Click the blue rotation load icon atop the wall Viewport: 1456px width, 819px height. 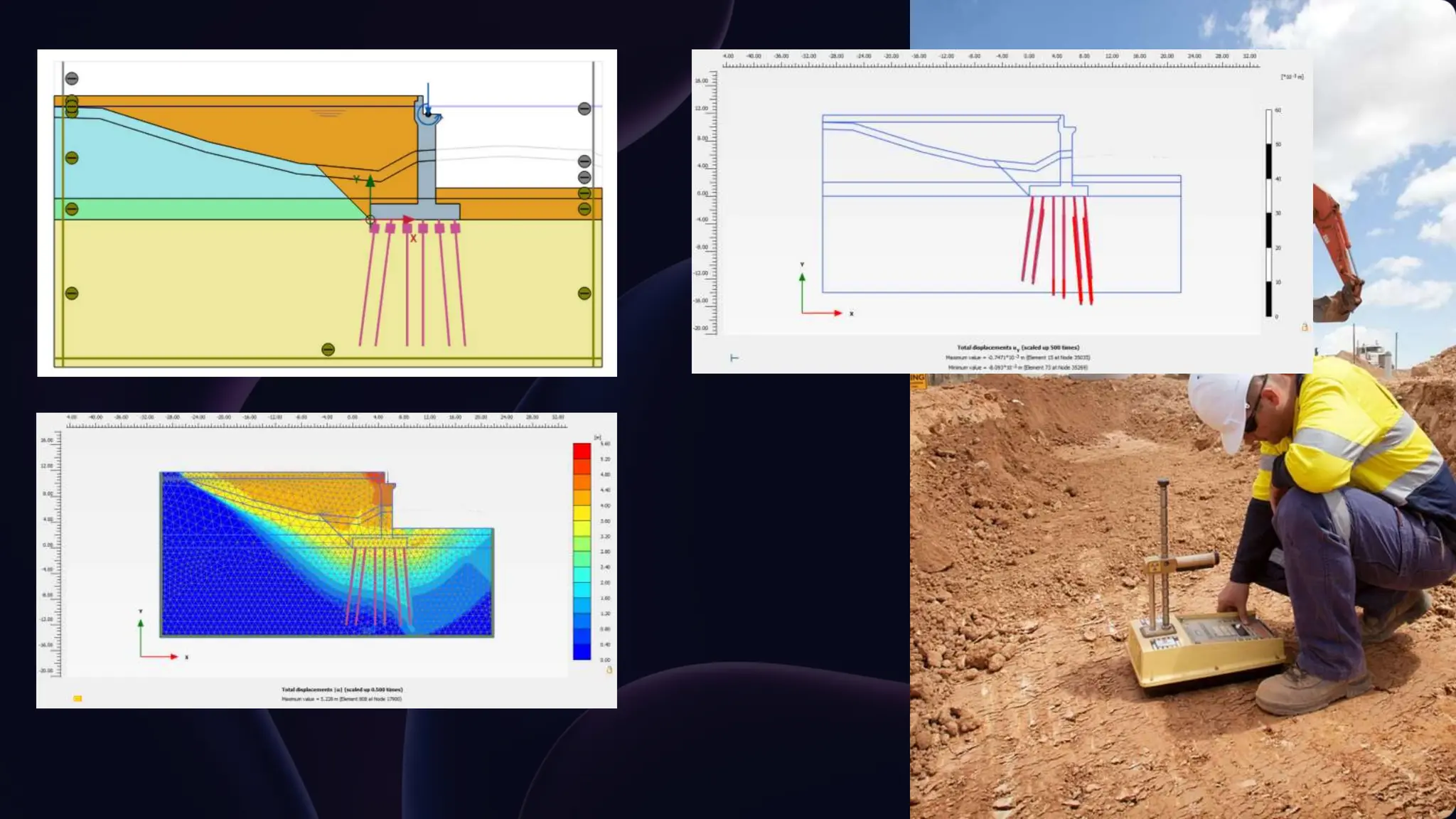pyautogui.click(x=427, y=114)
